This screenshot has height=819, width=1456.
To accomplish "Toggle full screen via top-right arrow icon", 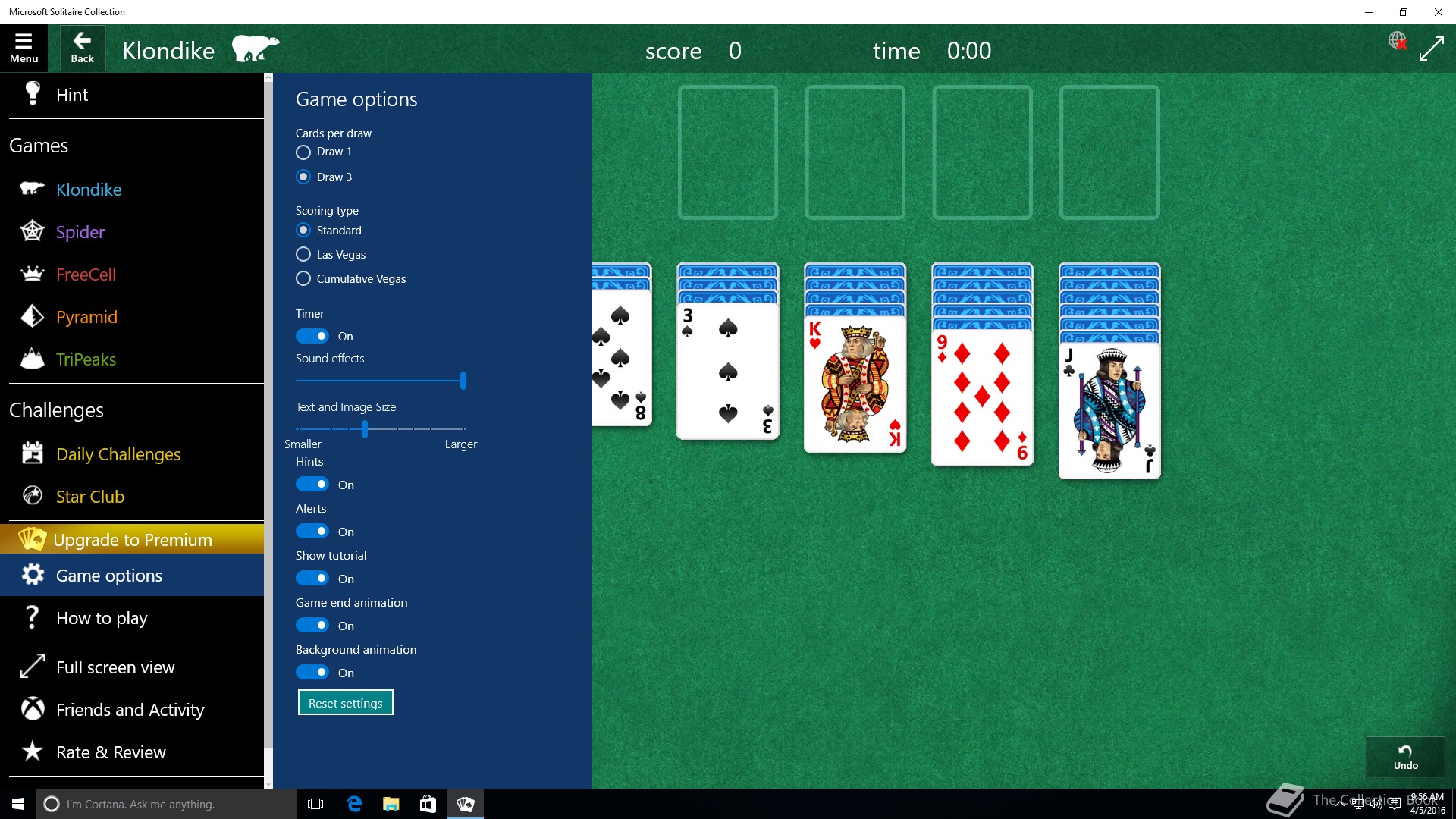I will pos(1432,49).
